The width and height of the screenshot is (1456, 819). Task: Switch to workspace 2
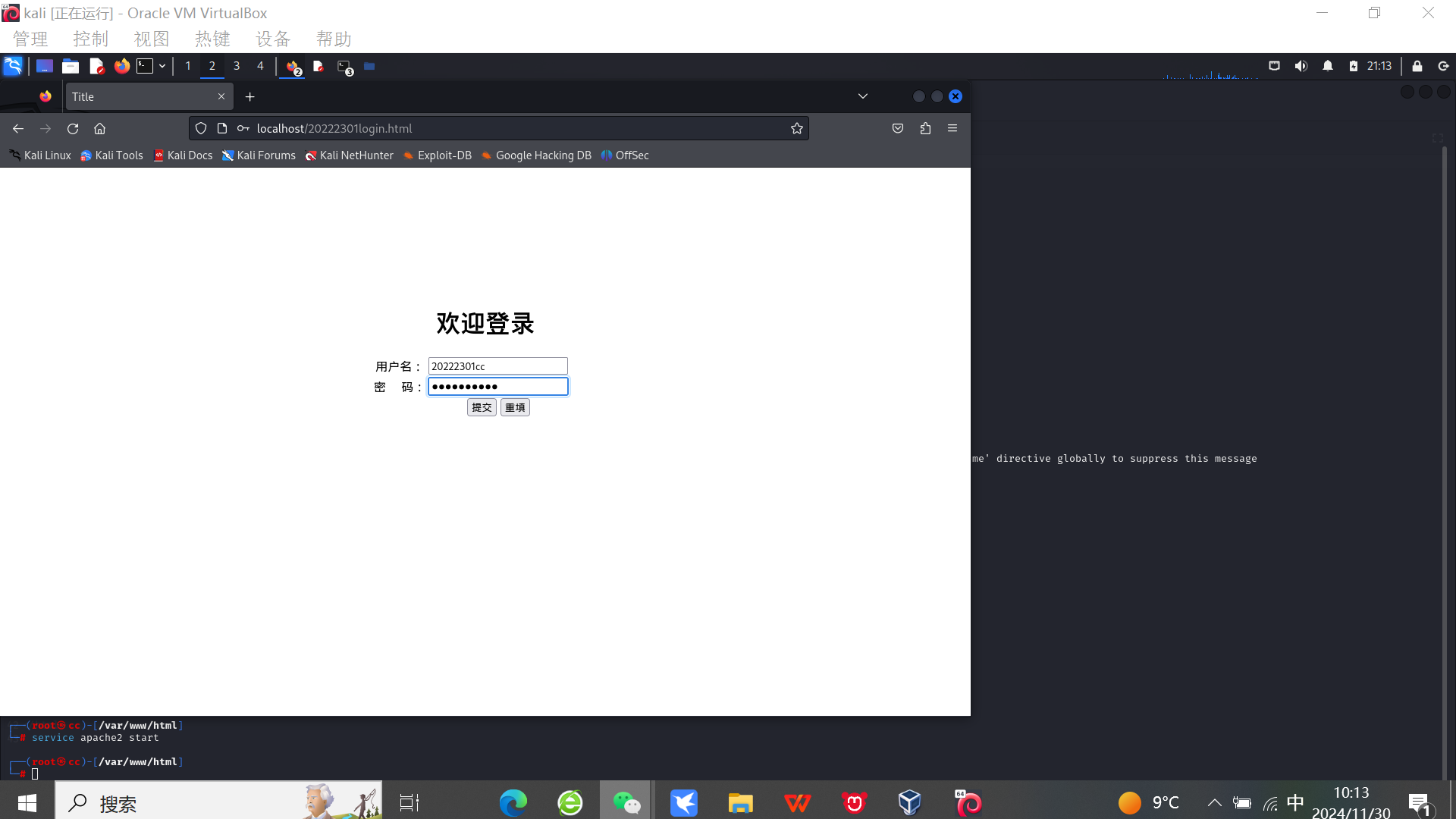click(212, 66)
